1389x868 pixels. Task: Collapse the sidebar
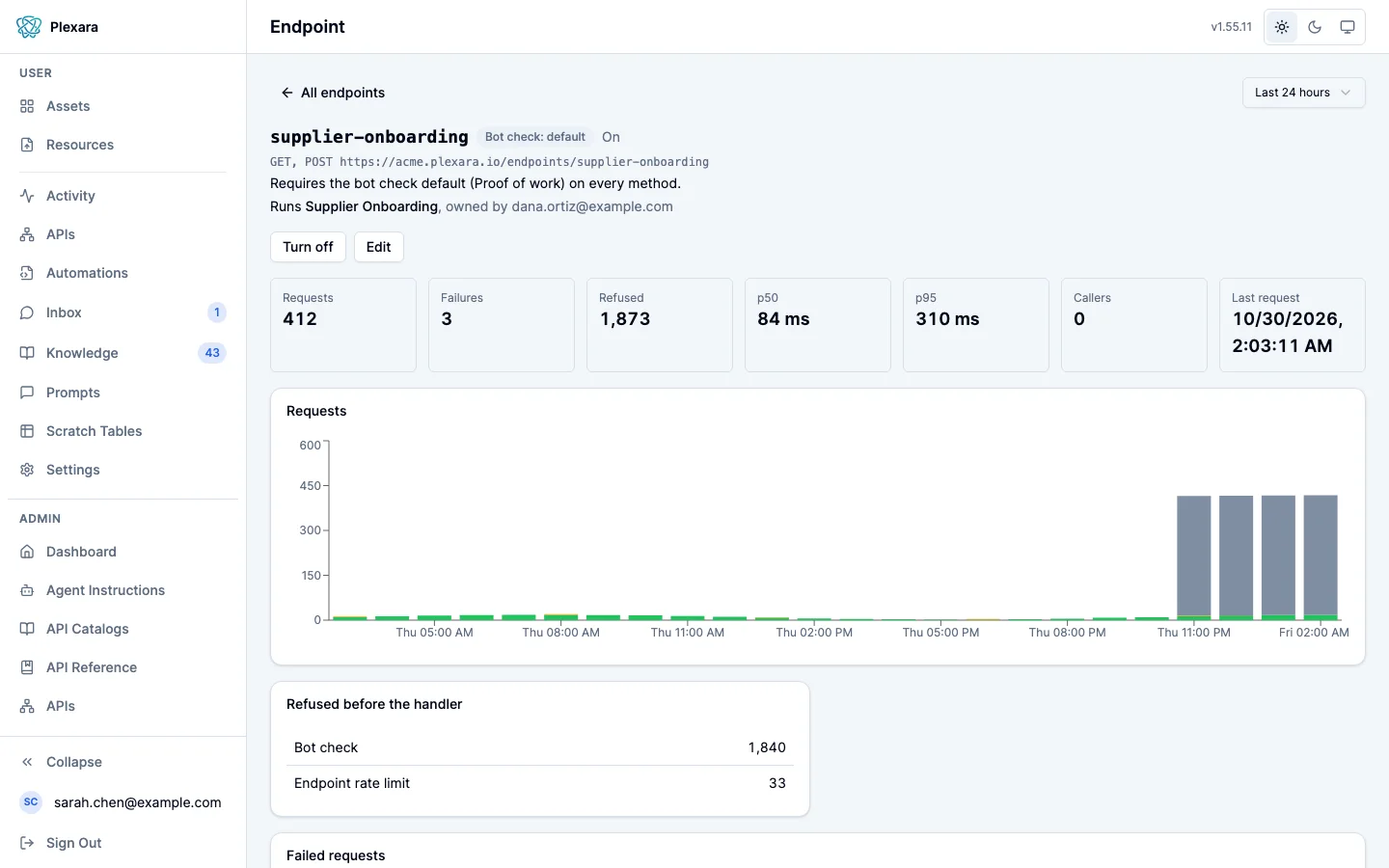(x=123, y=762)
